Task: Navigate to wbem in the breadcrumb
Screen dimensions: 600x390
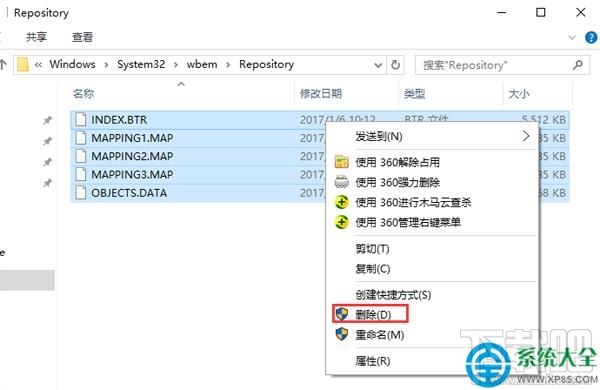Action: tap(202, 64)
